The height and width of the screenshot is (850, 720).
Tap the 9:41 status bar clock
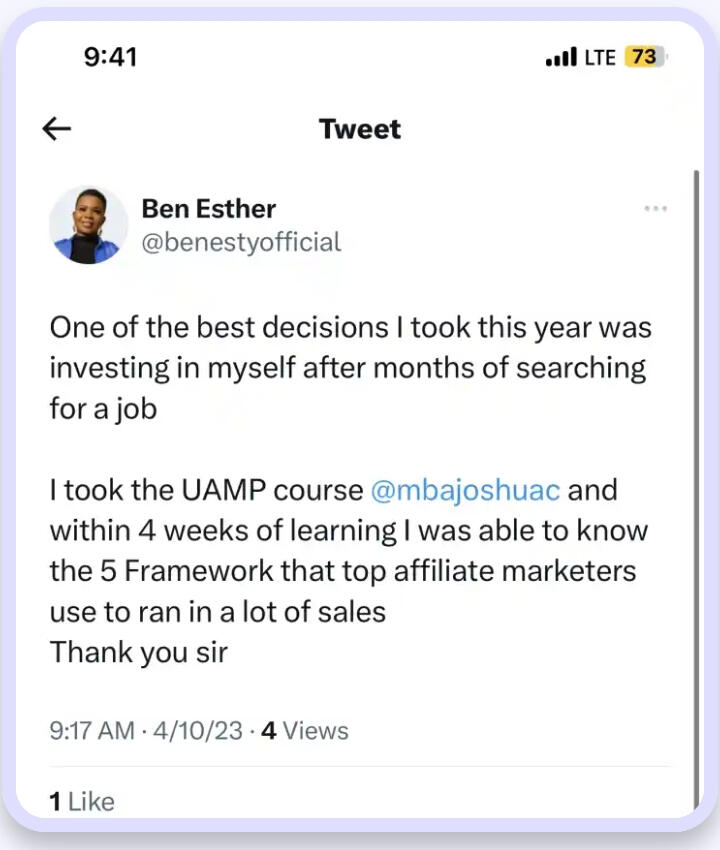[109, 57]
